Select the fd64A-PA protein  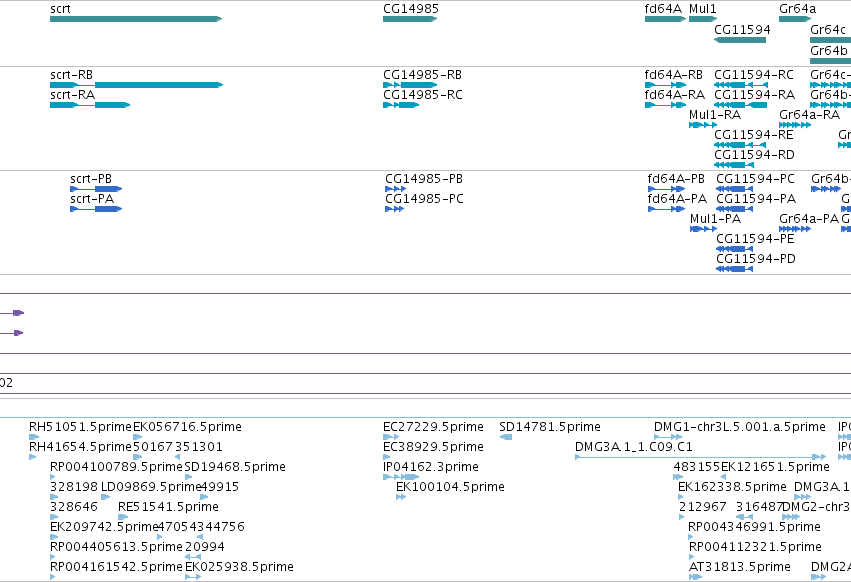pos(666,209)
